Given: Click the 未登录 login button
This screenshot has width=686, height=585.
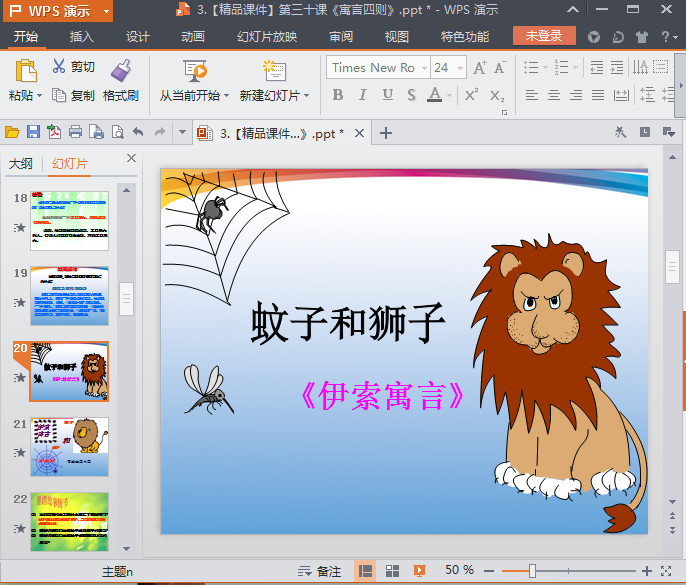Looking at the screenshot, I should (544, 35).
